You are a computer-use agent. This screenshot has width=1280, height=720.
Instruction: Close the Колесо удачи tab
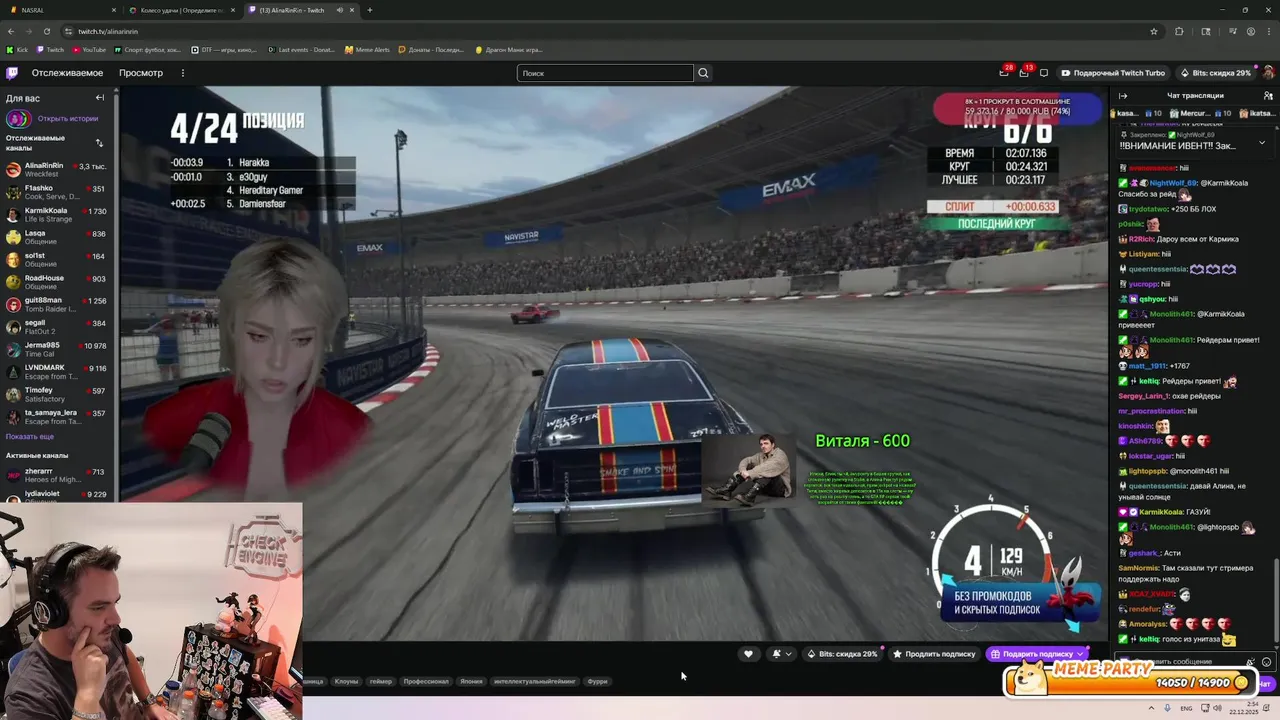coord(232,10)
